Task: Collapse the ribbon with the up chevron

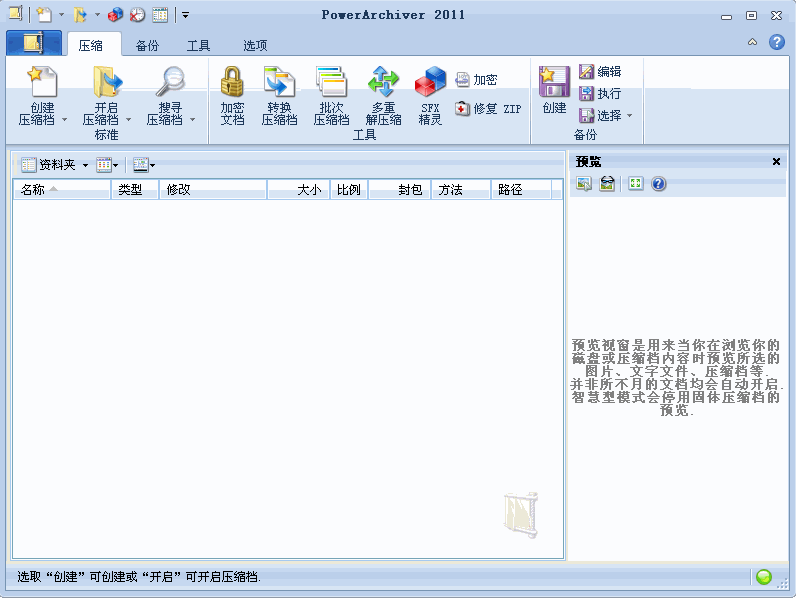Action: pyautogui.click(x=752, y=42)
